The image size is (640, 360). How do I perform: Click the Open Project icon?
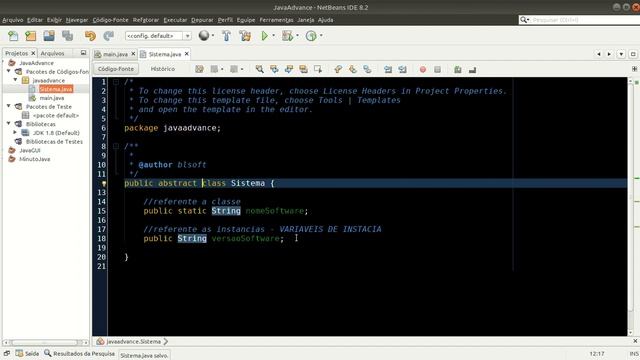49,36
